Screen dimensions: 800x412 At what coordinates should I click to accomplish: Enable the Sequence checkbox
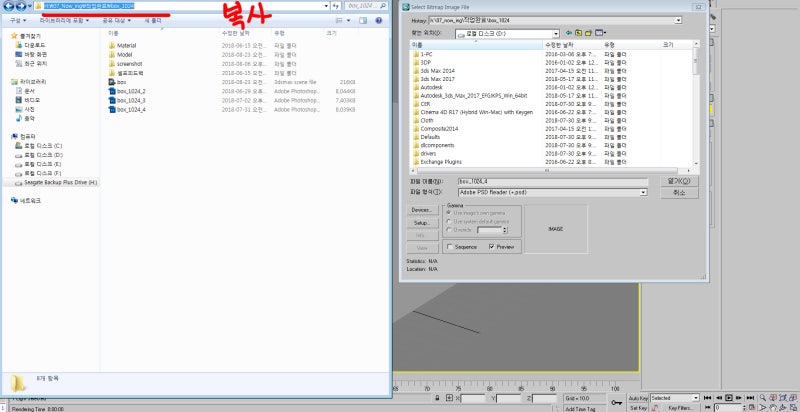click(449, 247)
